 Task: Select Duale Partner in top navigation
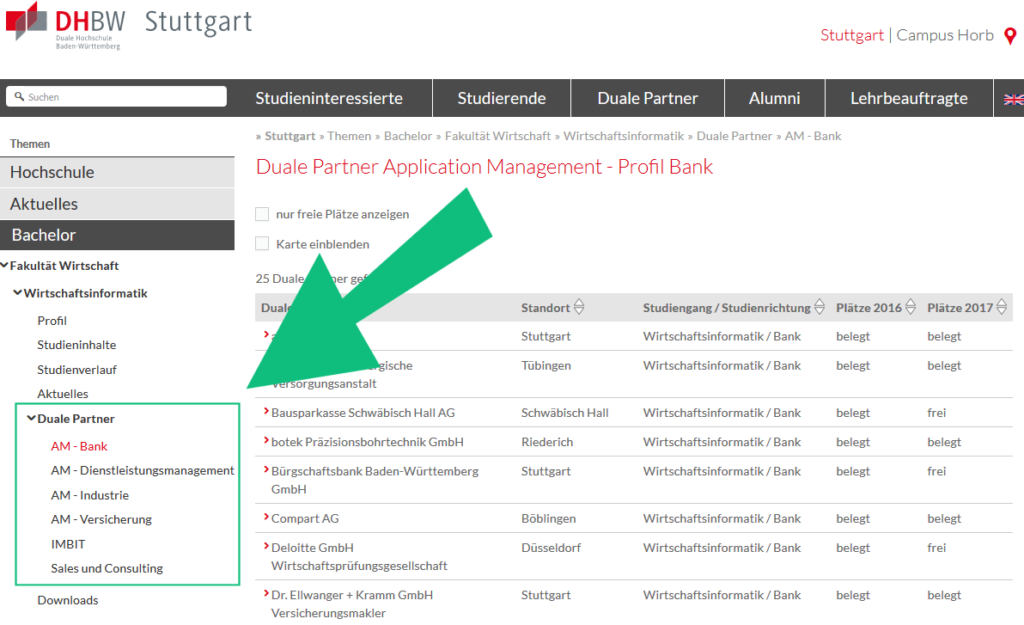pos(647,99)
